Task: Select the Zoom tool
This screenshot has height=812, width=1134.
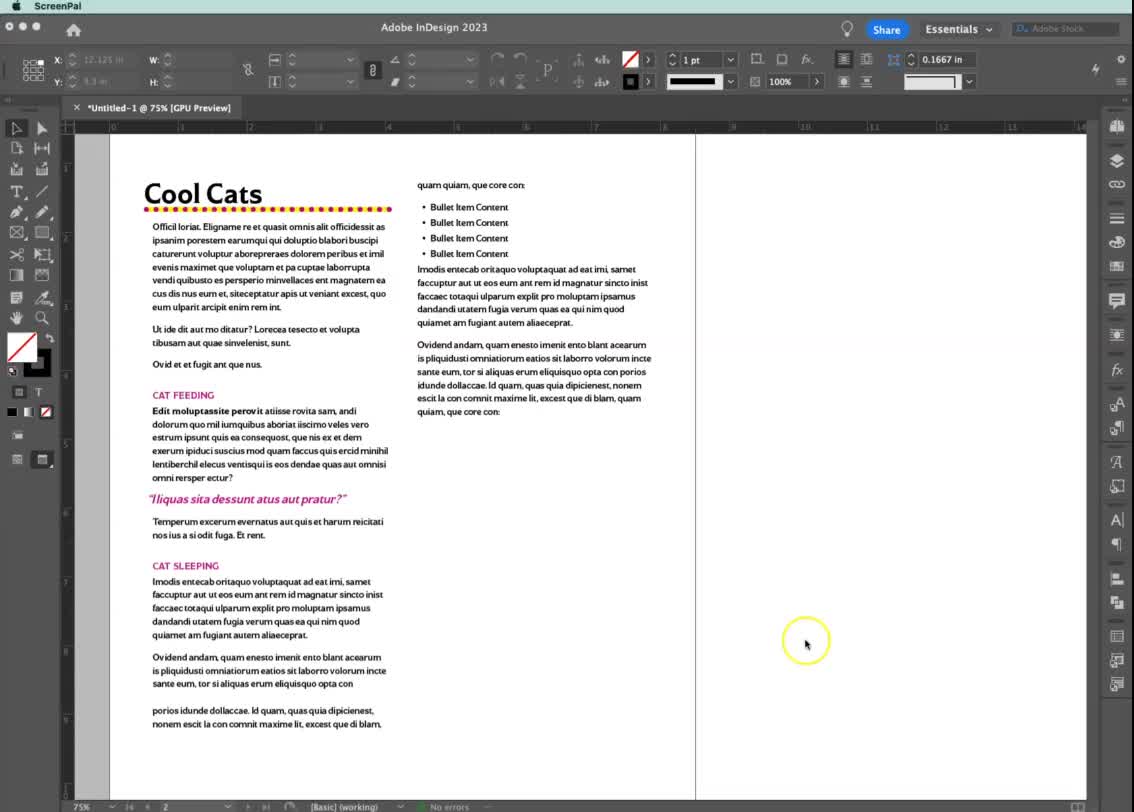Action: click(x=42, y=318)
